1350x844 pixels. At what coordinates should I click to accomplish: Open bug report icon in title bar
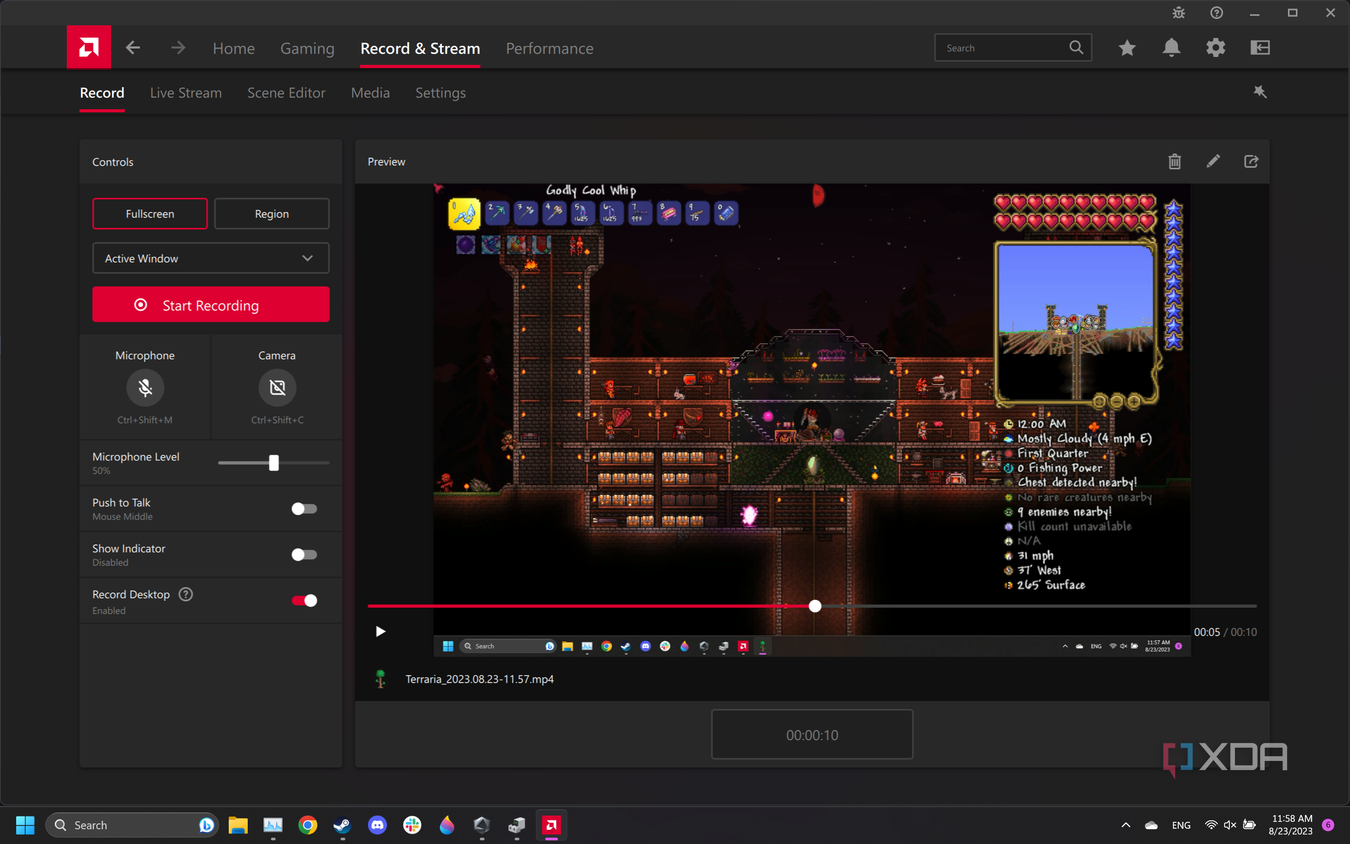click(1179, 13)
